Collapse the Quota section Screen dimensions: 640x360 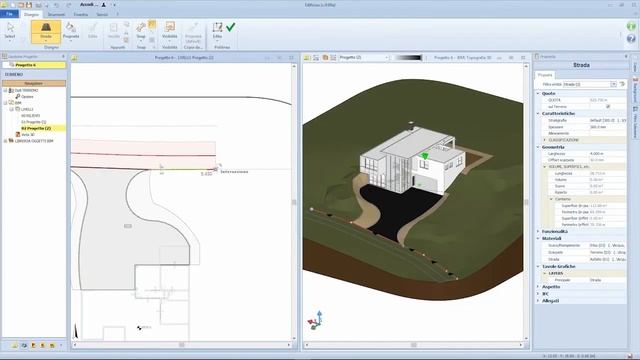538,93
